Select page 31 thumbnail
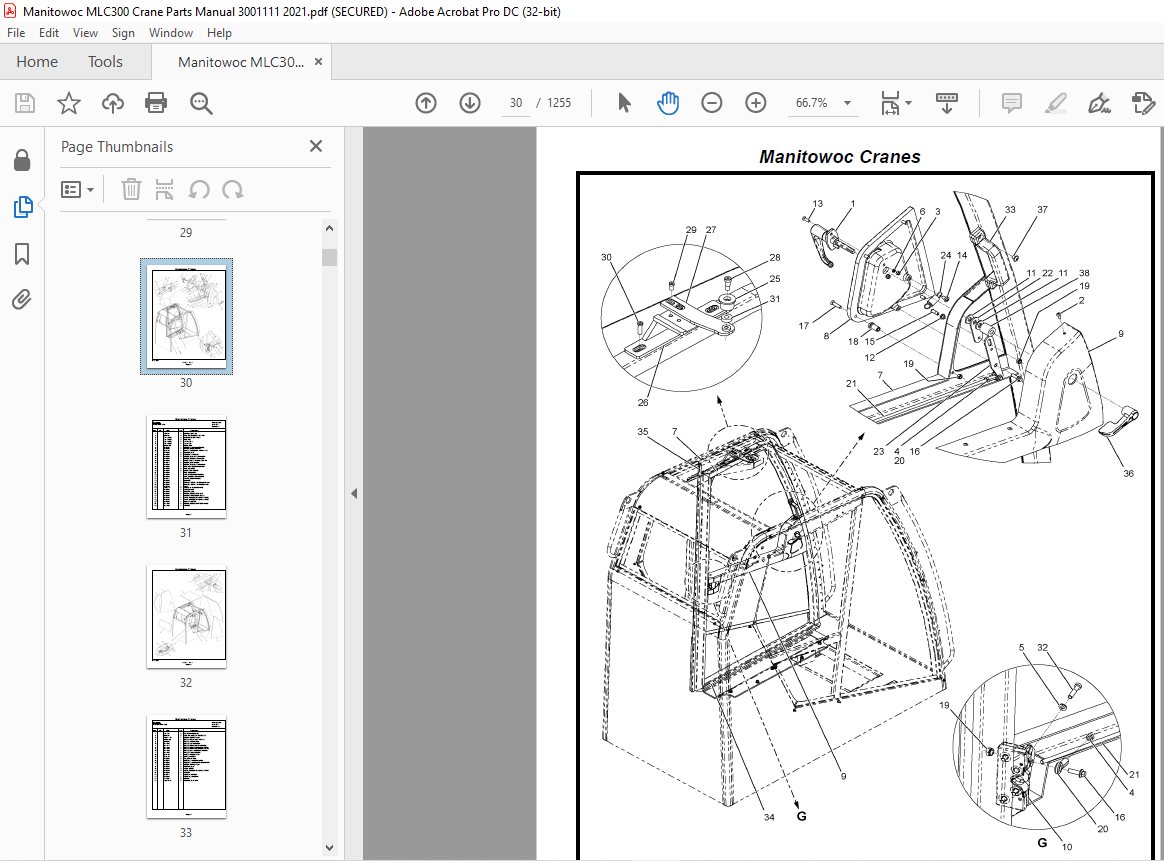Viewport: 1164px width, 861px height. pos(186,467)
